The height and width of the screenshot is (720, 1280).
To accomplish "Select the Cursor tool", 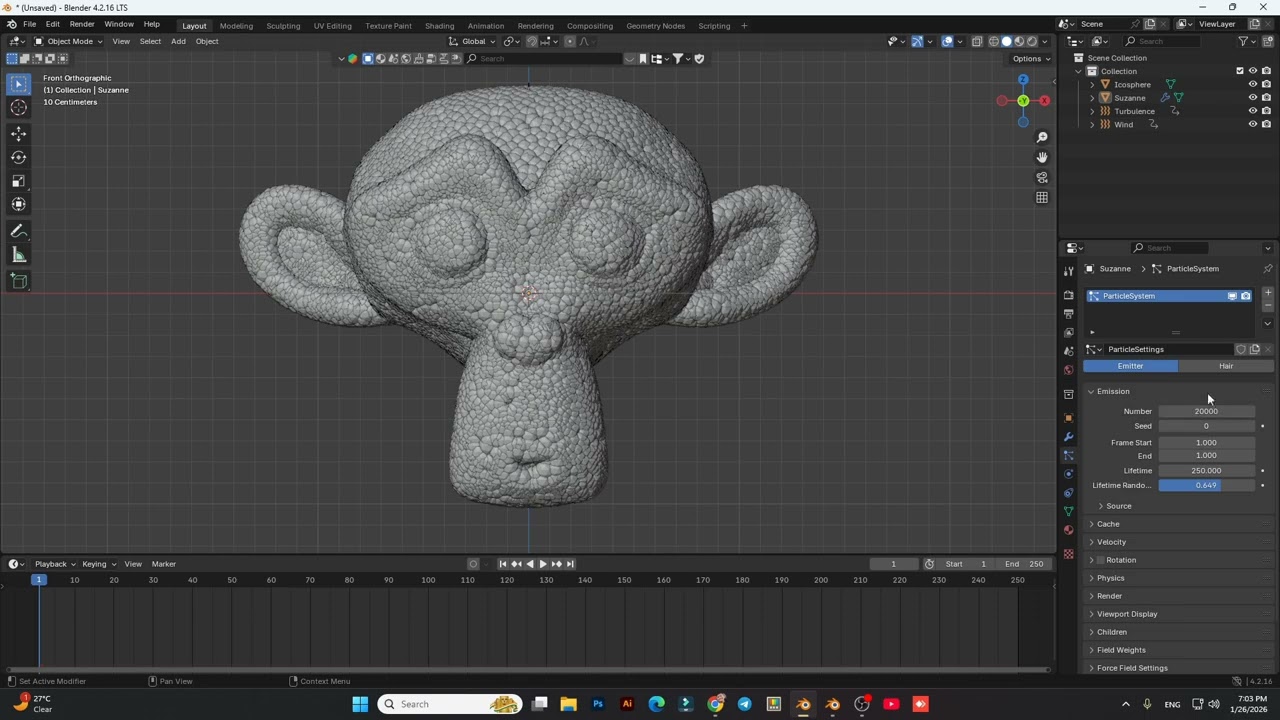I will [x=18, y=108].
